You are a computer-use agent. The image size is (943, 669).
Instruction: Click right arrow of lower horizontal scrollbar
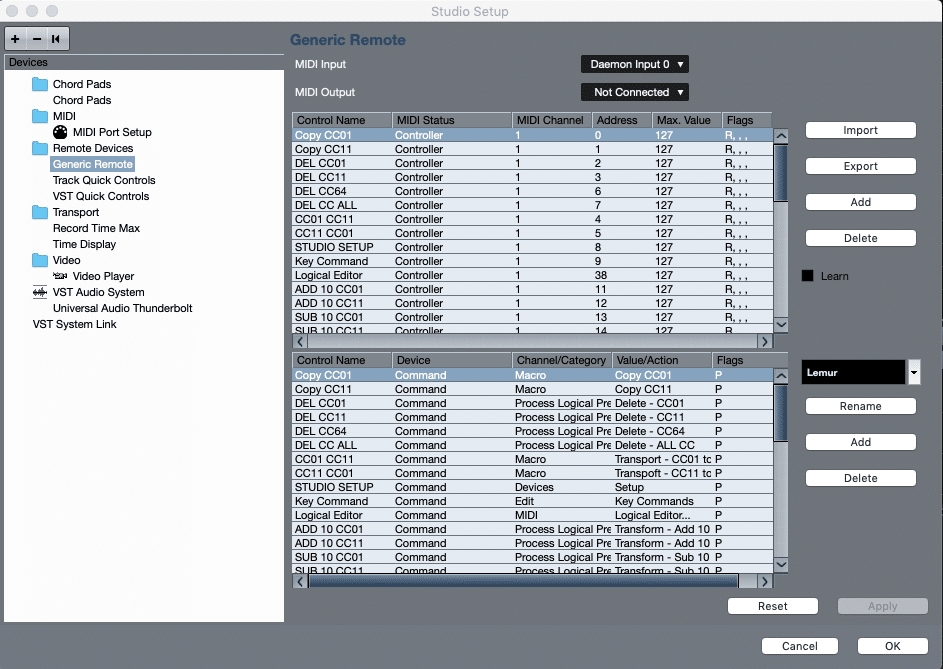[764, 582]
